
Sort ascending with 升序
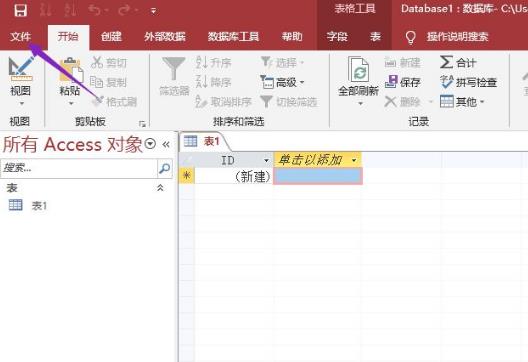point(213,62)
